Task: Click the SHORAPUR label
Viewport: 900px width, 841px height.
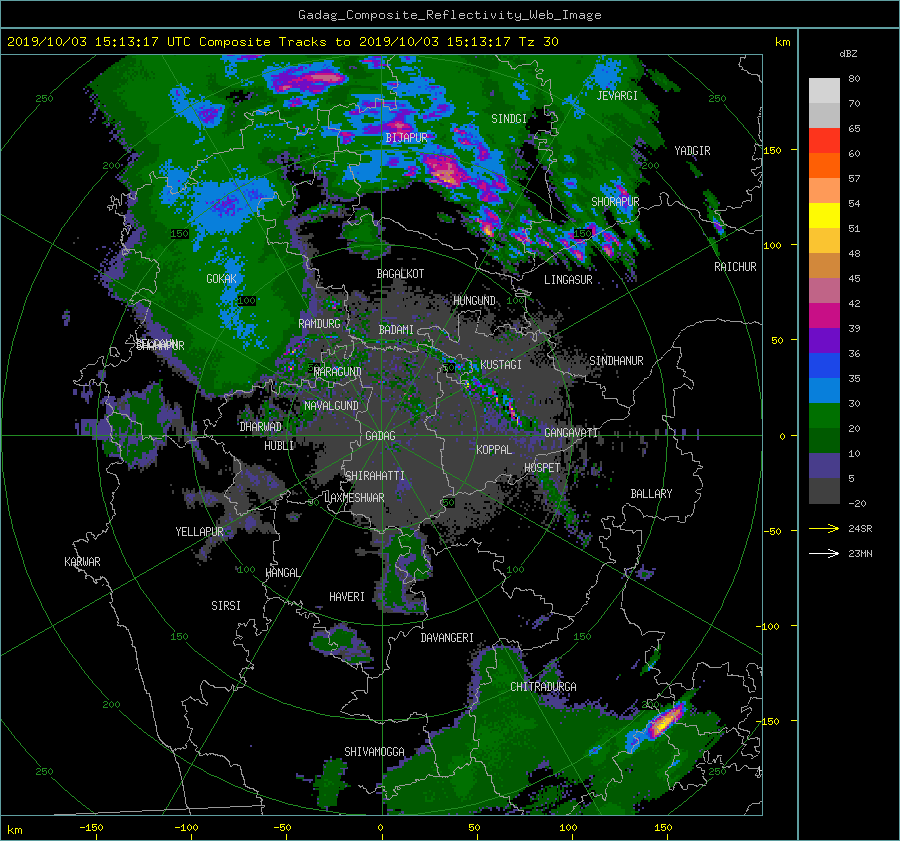Action: pos(615,202)
